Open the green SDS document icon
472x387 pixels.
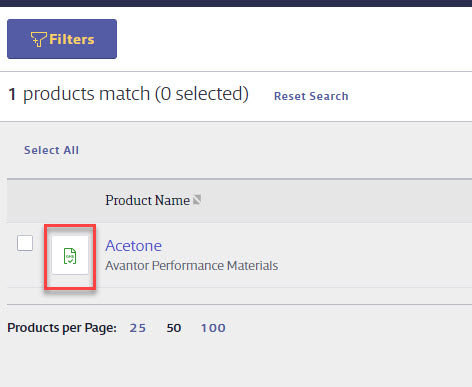point(70,256)
